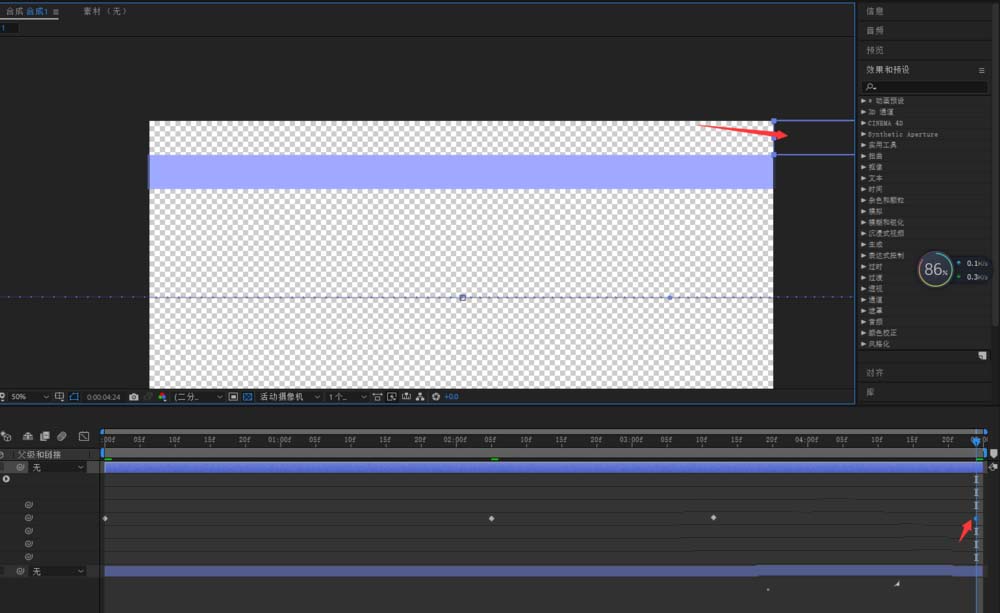Click the effects search field
The width and height of the screenshot is (1000, 613).
click(x=925, y=87)
